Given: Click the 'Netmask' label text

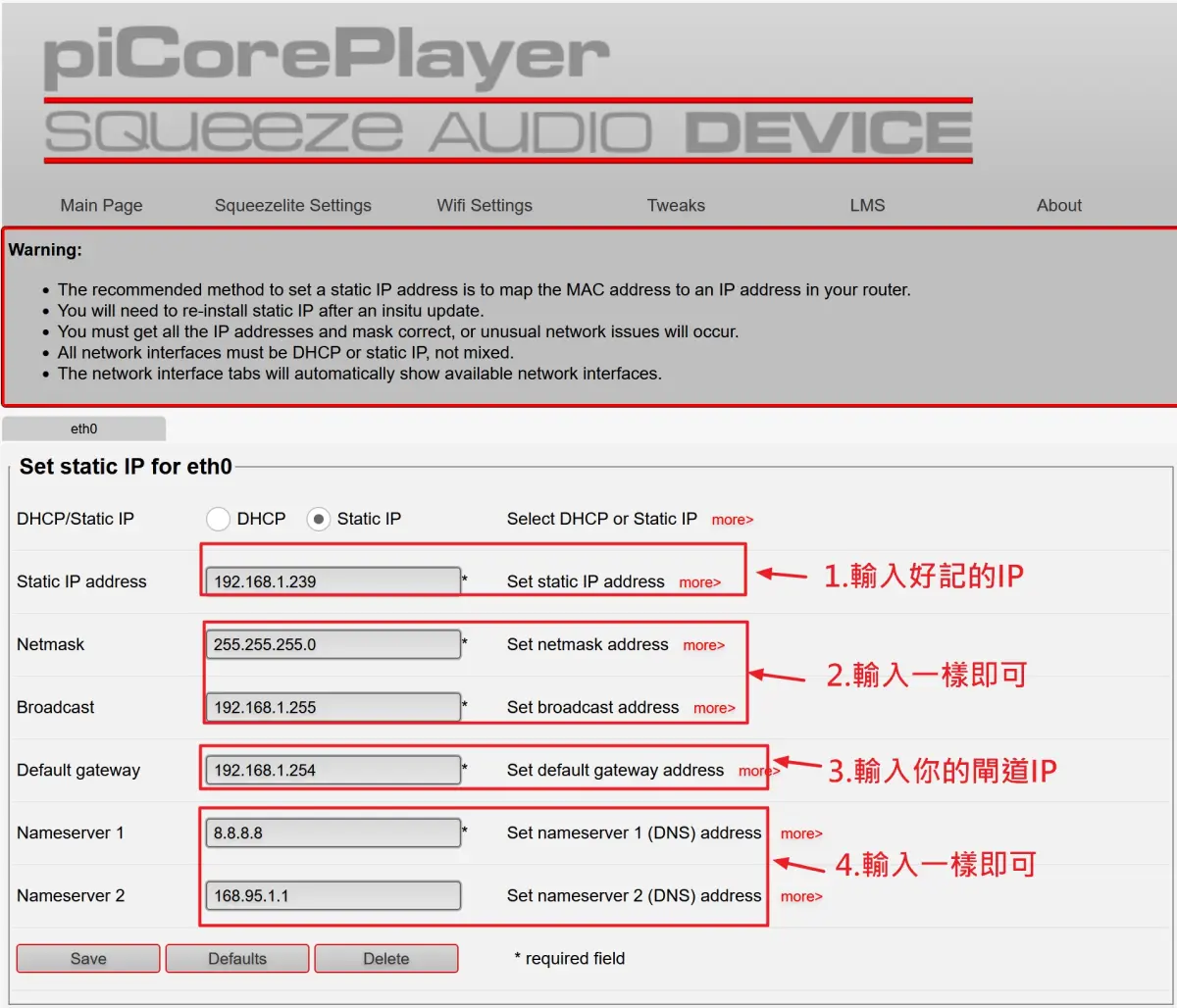Looking at the screenshot, I should pos(51,644).
